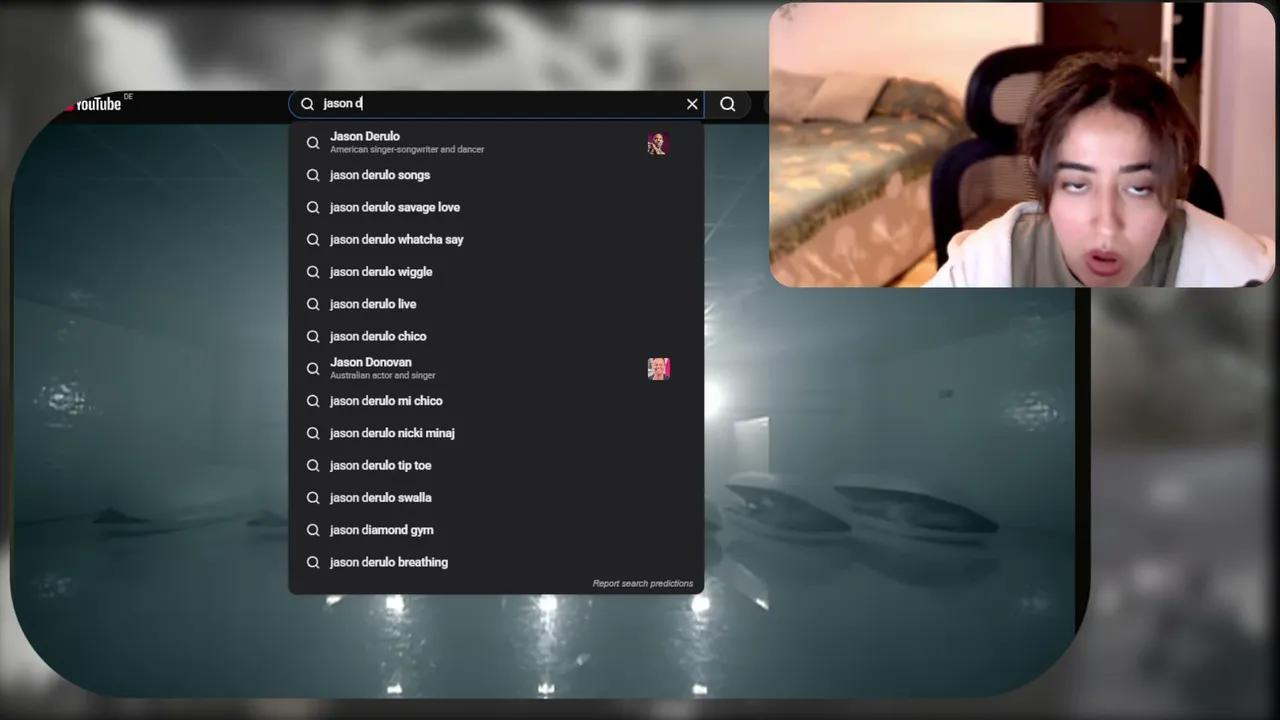Select the Jason Donovan actor suggestion
Image resolution: width=1280 pixels, height=720 pixels.
pos(496,368)
